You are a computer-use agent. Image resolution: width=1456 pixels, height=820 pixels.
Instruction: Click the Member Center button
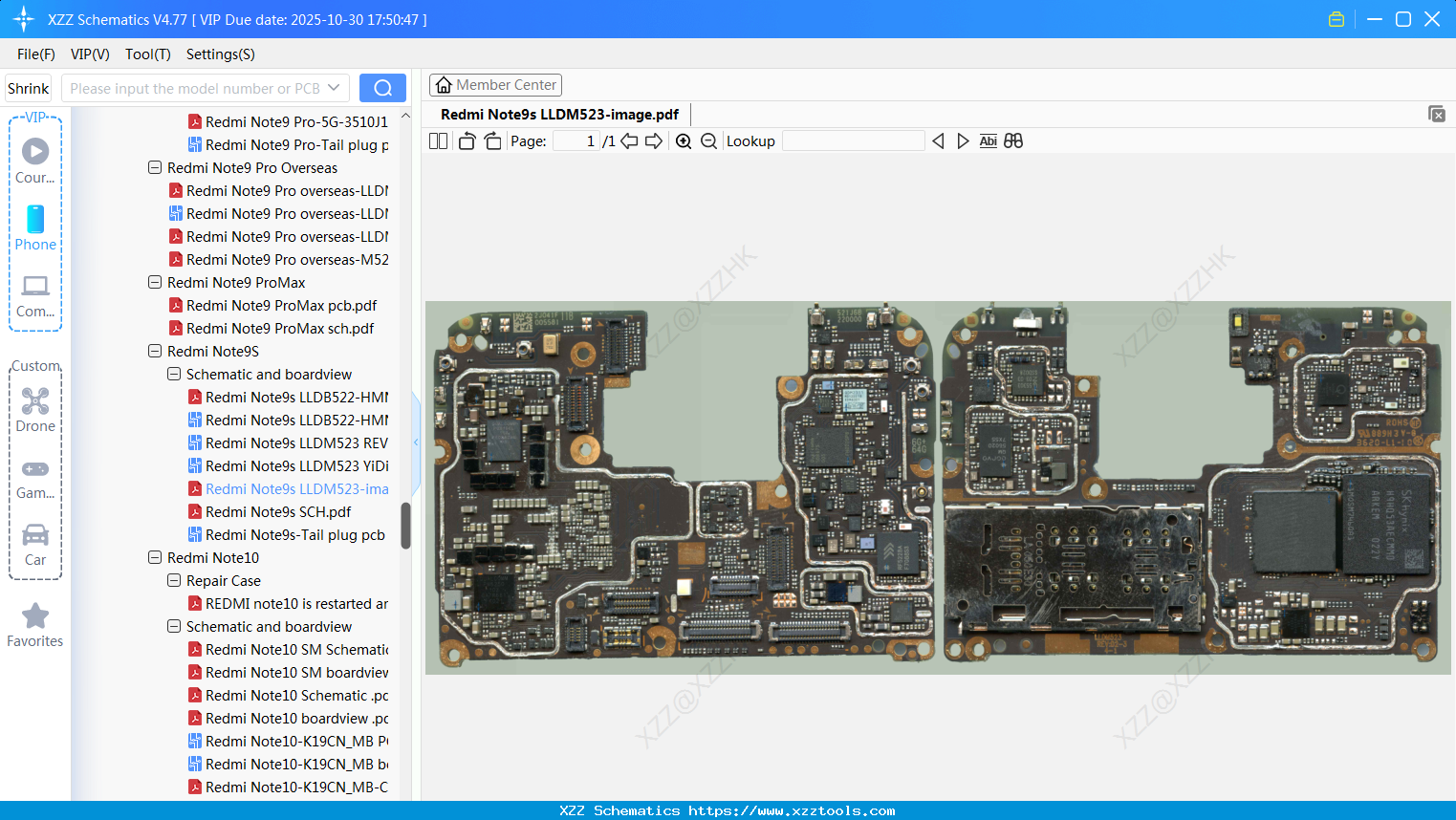tap(495, 84)
